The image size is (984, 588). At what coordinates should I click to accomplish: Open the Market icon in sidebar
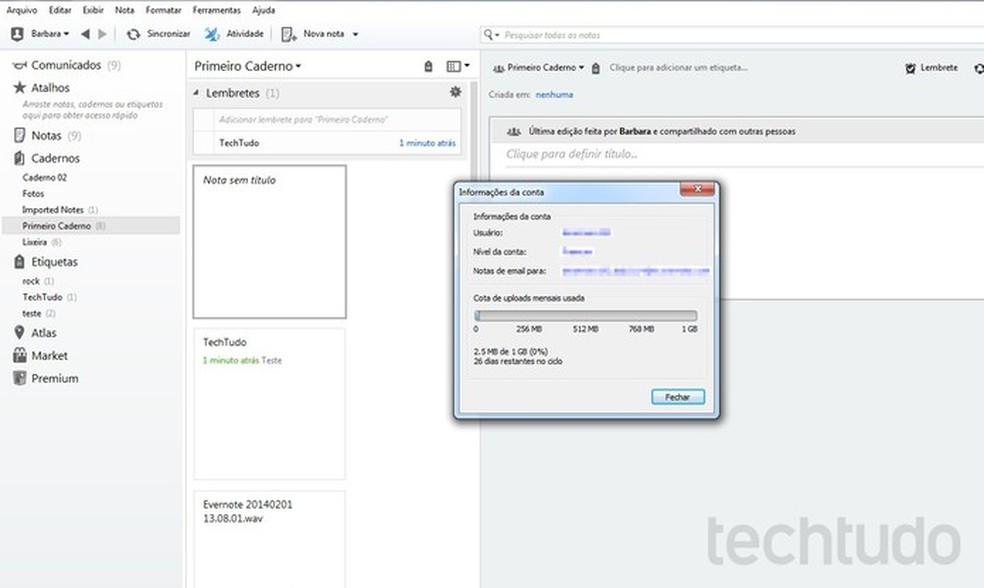[x=19, y=355]
